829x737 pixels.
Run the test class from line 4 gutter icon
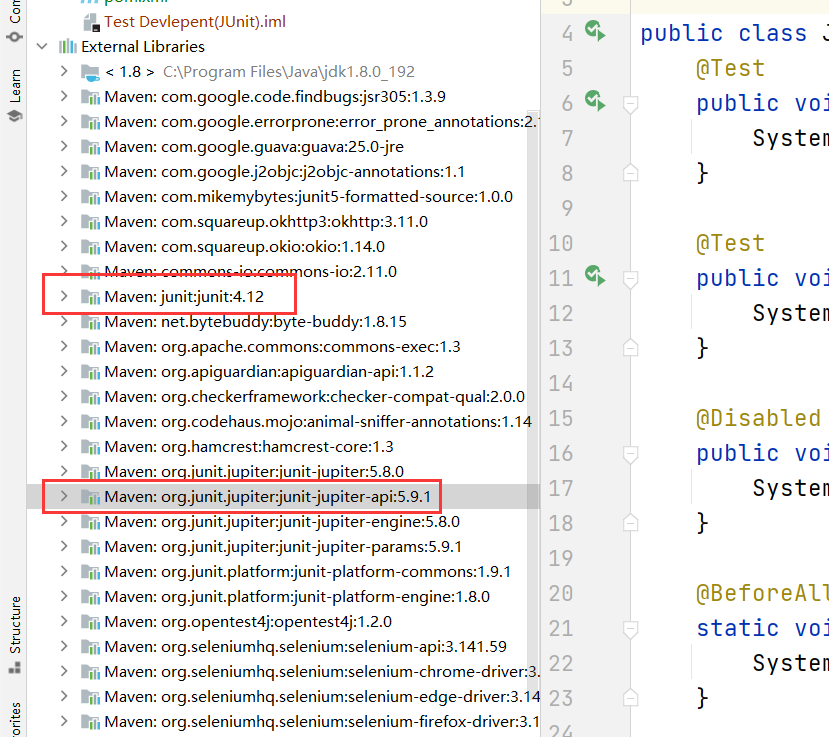pyautogui.click(x=595, y=31)
